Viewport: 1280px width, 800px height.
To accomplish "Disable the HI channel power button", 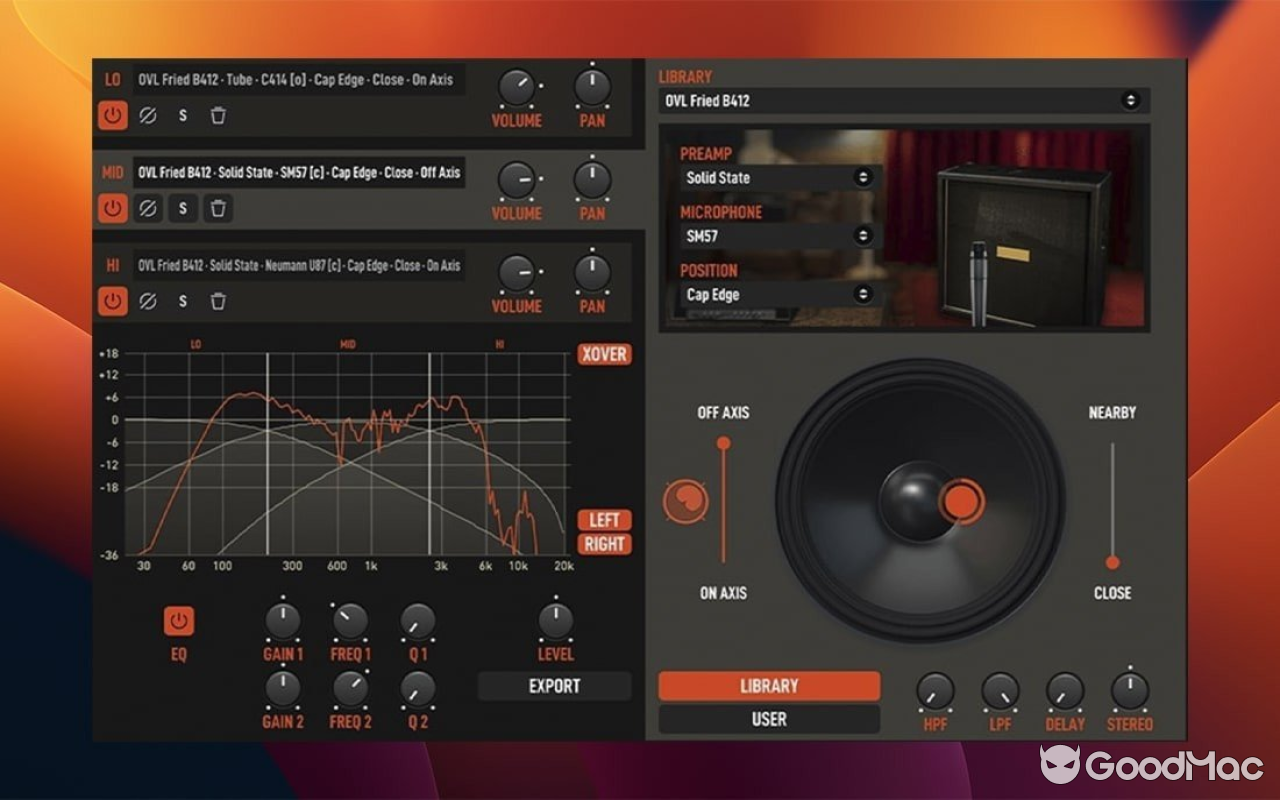I will pos(112,301).
